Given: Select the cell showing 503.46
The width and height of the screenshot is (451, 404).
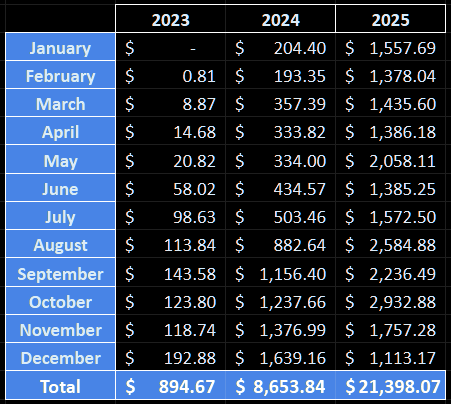Looking at the screenshot, I should coord(280,216).
